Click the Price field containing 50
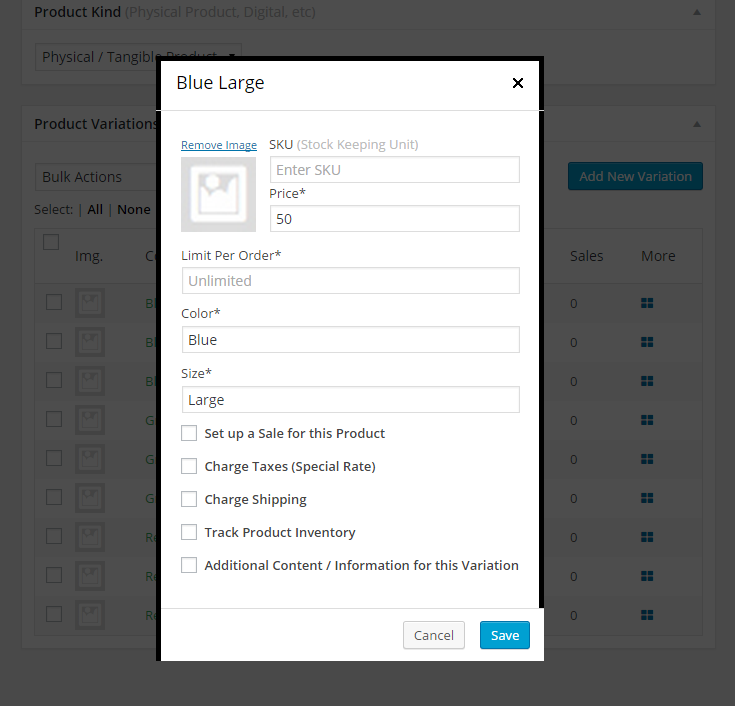 click(395, 218)
